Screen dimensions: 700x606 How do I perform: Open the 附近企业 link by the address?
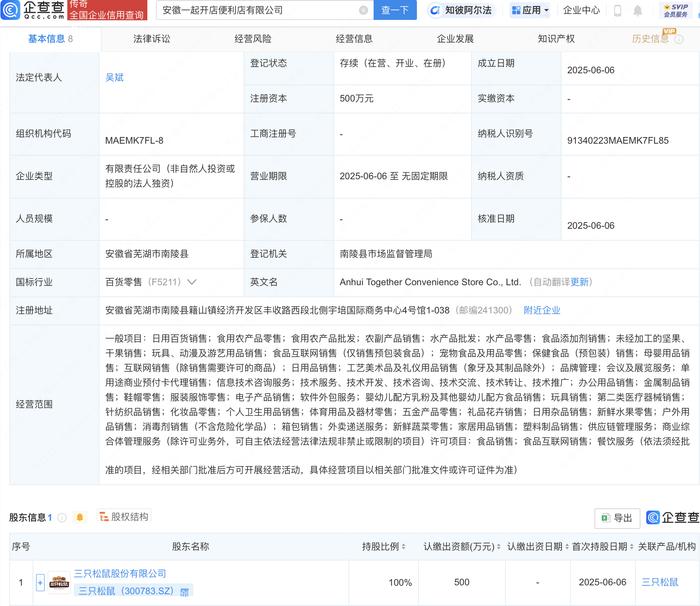click(542, 310)
